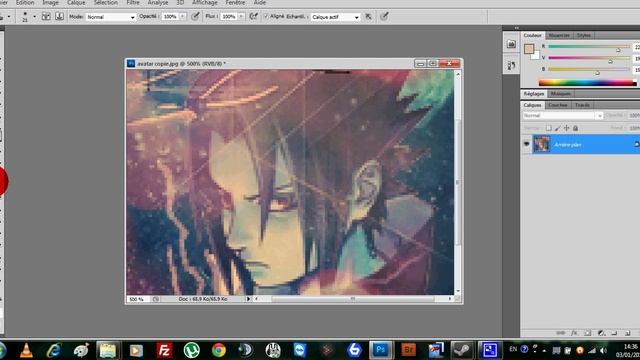This screenshot has height=360, width=640.
Task: Open the layer blending mode dropdown
Action: tap(562, 116)
